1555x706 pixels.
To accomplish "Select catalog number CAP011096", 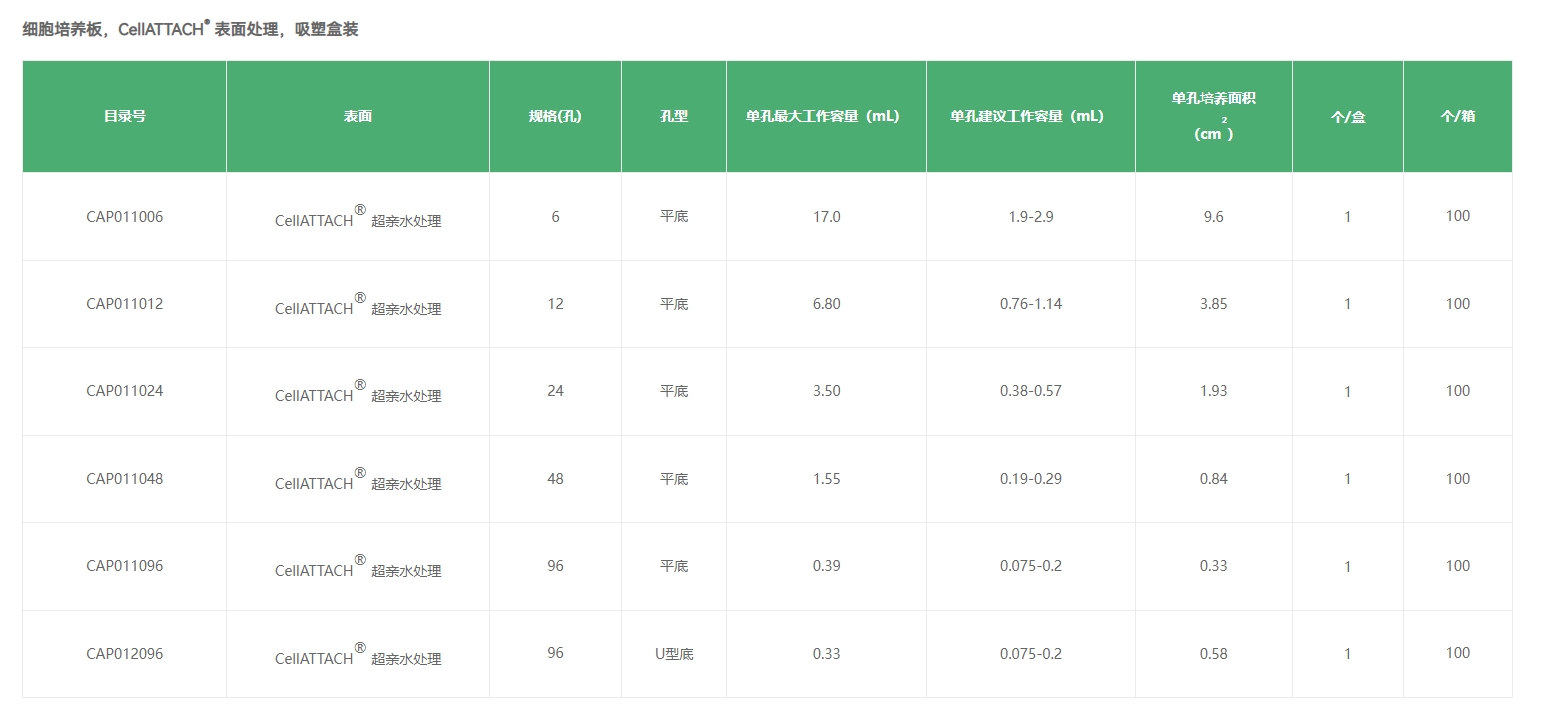I will (123, 566).
